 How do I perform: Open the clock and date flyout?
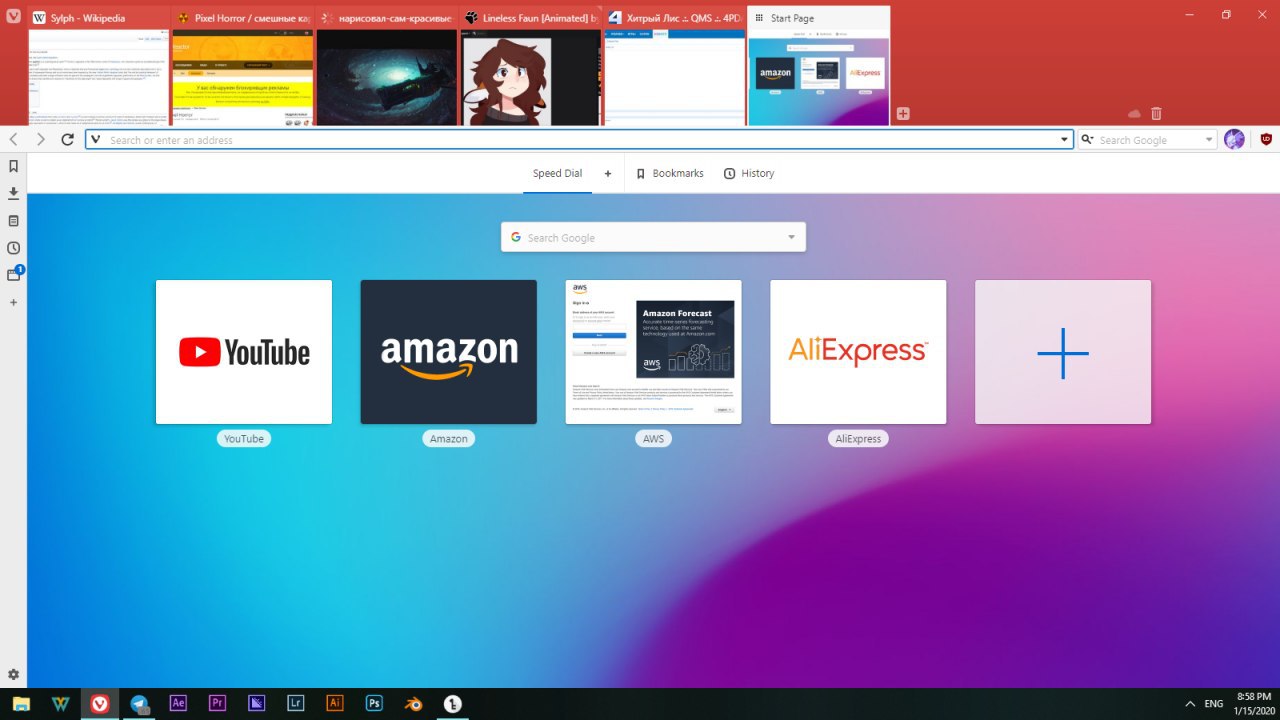(1253, 703)
